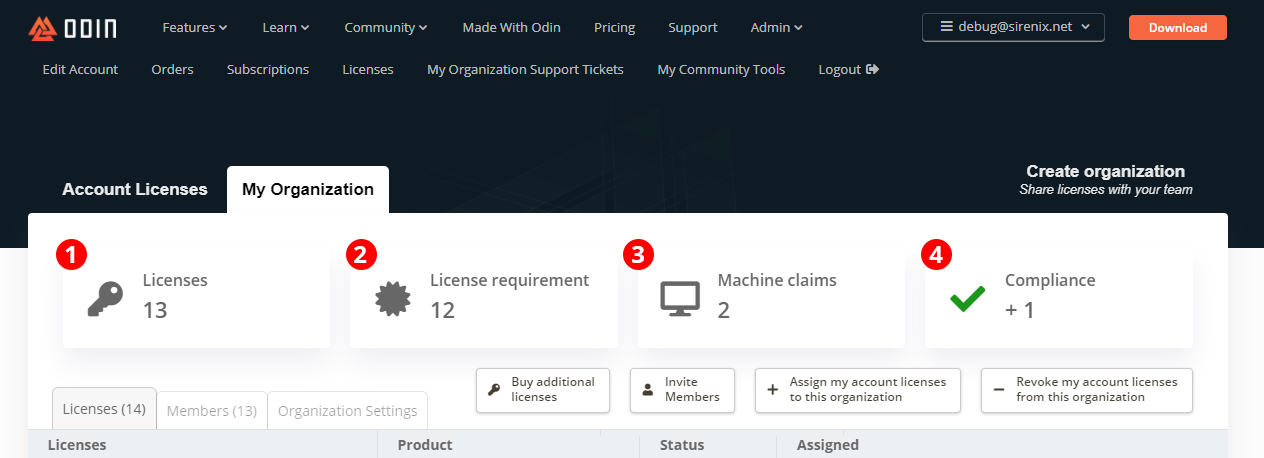The image size is (1264, 458).
Task: Switch to the Members (13) tab
Action: 212,411
